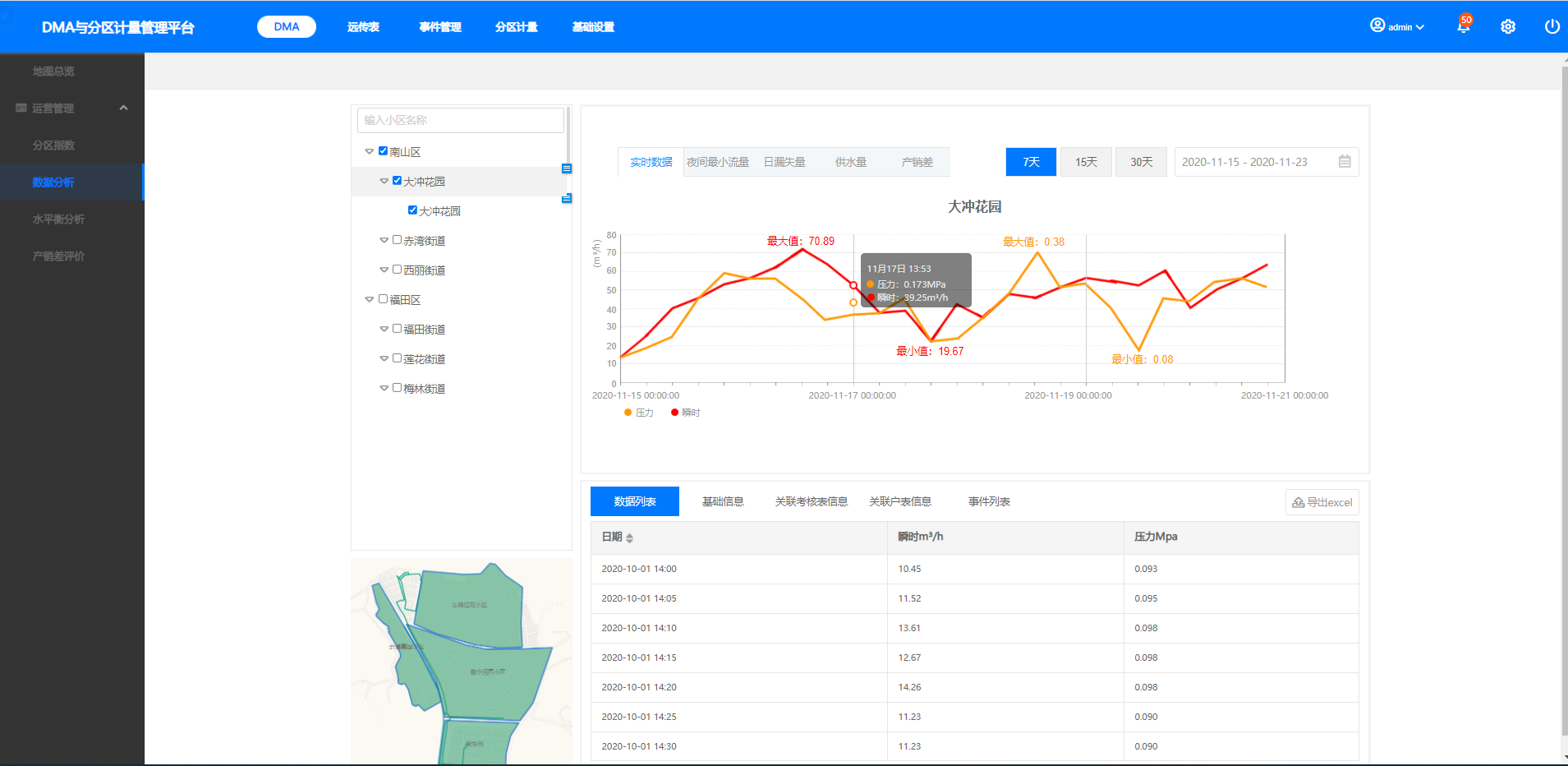Collapse the 大冲花园 parent node

[384, 182]
